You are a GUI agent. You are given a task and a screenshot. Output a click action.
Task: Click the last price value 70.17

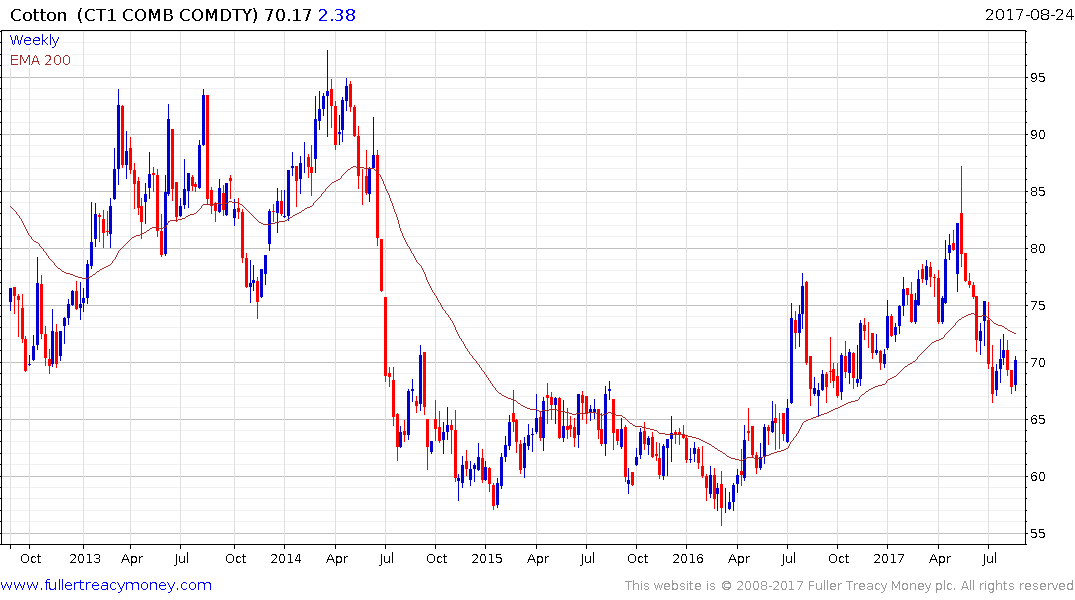pos(288,14)
